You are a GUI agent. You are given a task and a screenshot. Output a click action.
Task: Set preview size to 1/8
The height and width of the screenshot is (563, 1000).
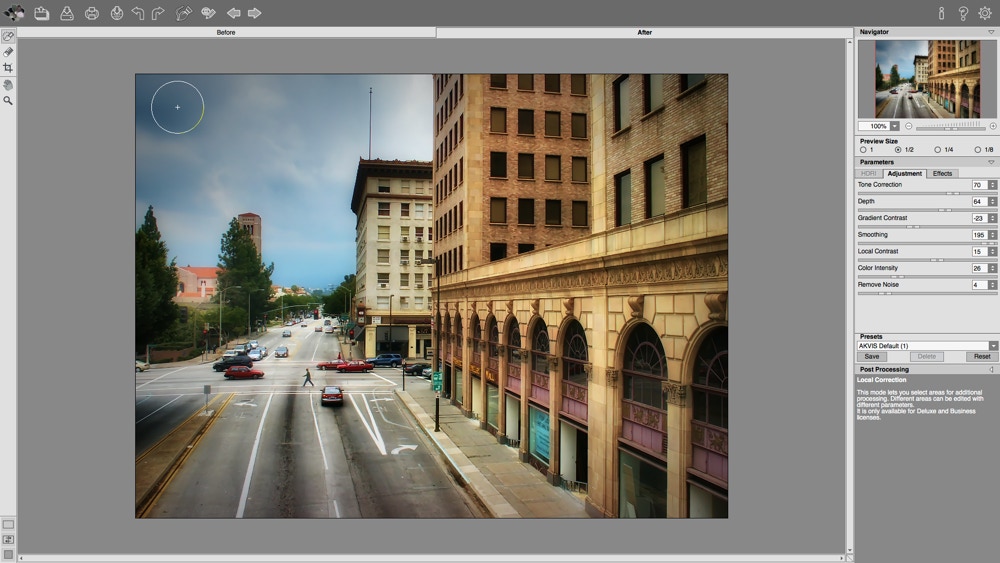[x=977, y=150]
